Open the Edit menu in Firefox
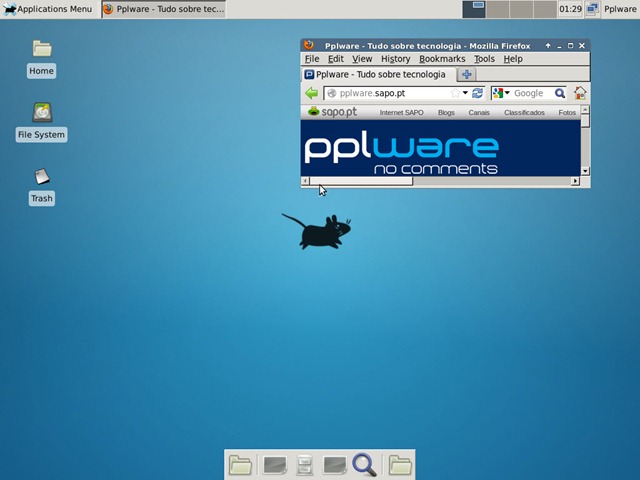The image size is (640, 480). [x=336, y=59]
